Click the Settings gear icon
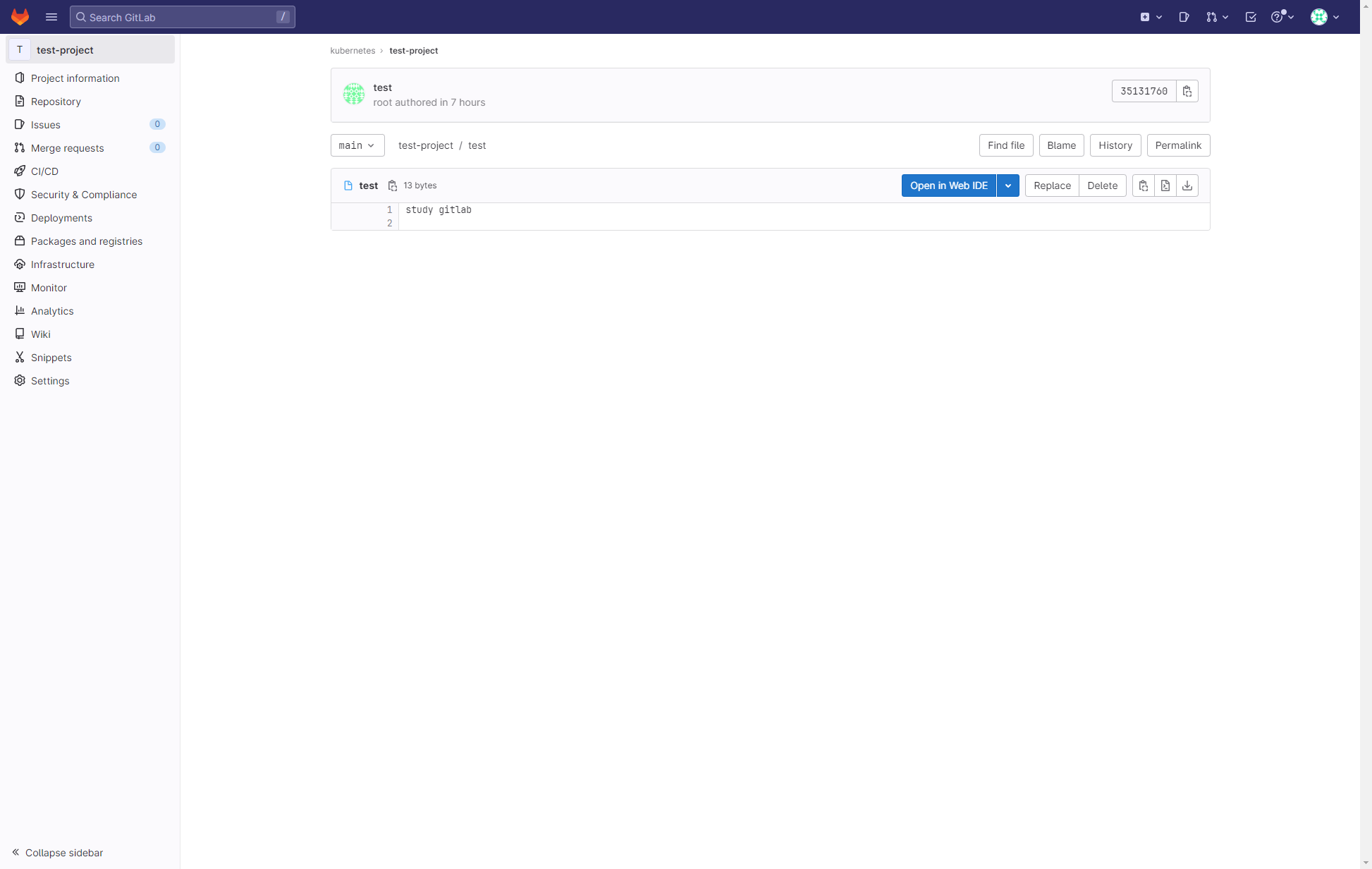The image size is (1372, 869). pyautogui.click(x=20, y=381)
